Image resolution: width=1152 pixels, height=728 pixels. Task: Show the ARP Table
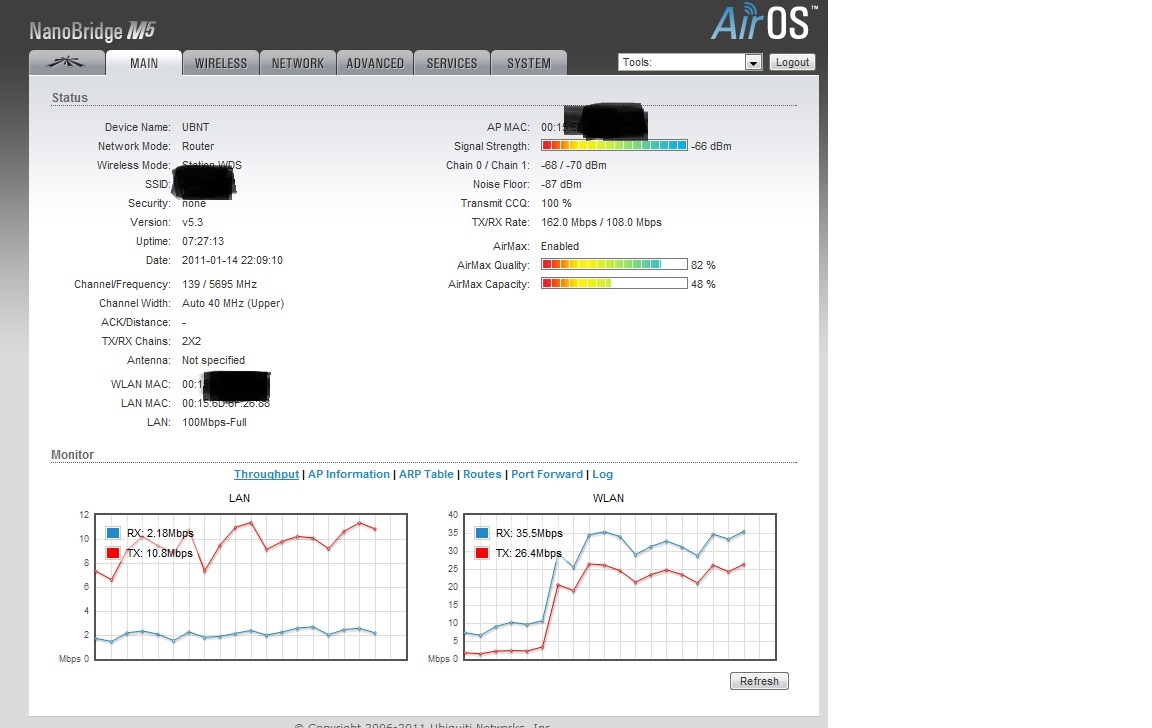(426, 475)
